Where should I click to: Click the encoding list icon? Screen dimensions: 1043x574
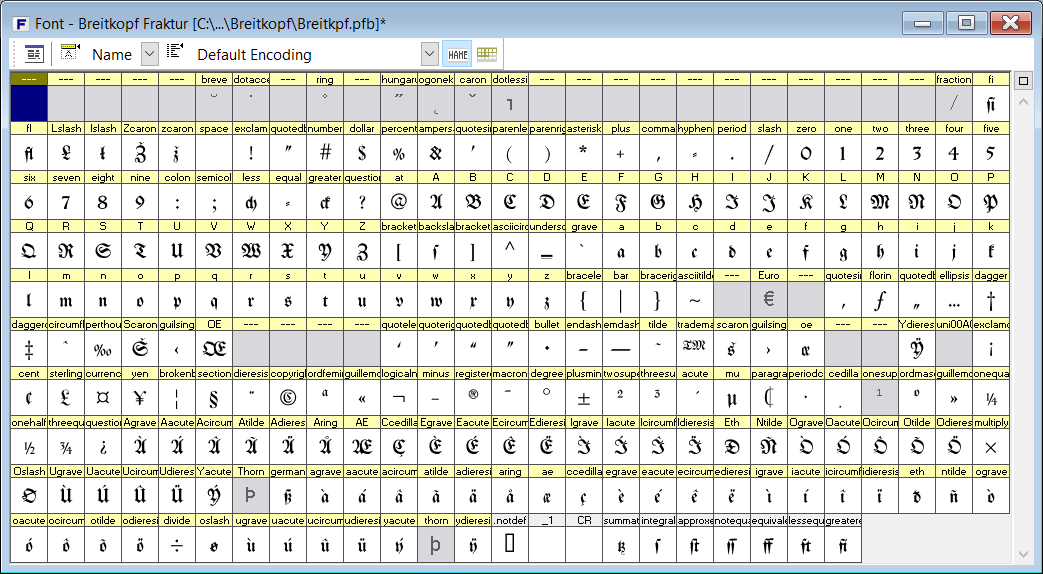click(175, 54)
